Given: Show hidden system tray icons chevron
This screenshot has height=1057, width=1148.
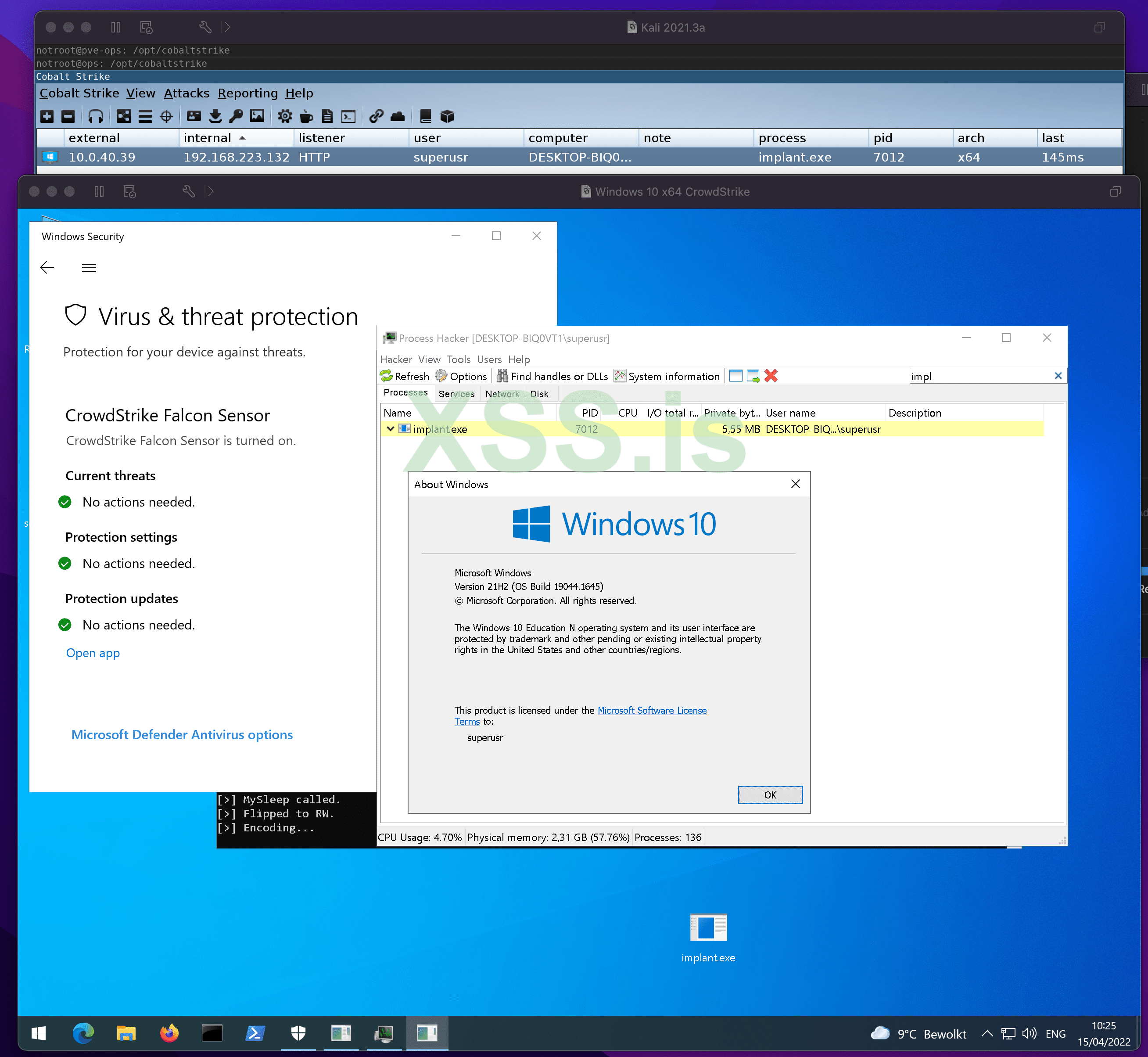Looking at the screenshot, I should (x=987, y=1034).
